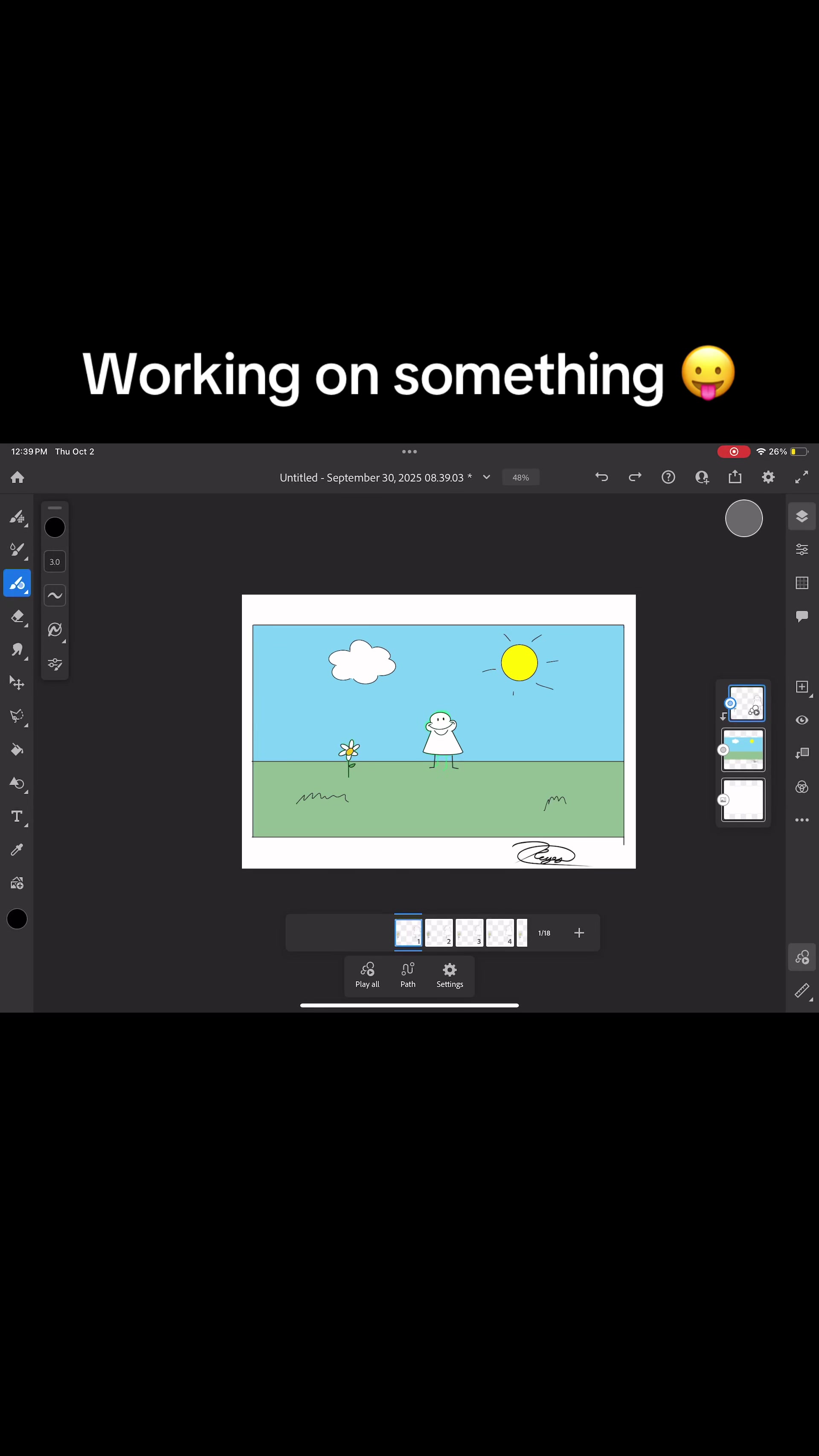Select animation frame 2
This screenshot has height=1456, width=819.
tap(439, 932)
